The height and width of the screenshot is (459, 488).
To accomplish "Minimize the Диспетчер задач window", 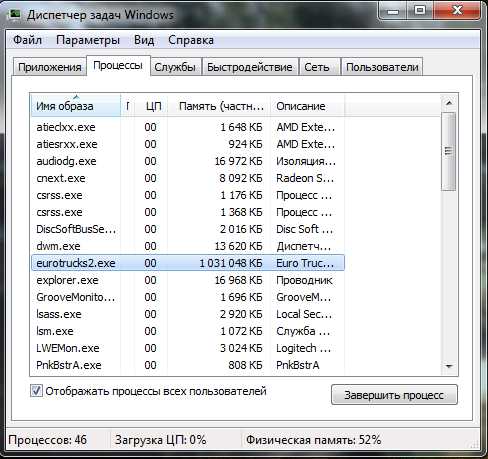I will point(393,11).
